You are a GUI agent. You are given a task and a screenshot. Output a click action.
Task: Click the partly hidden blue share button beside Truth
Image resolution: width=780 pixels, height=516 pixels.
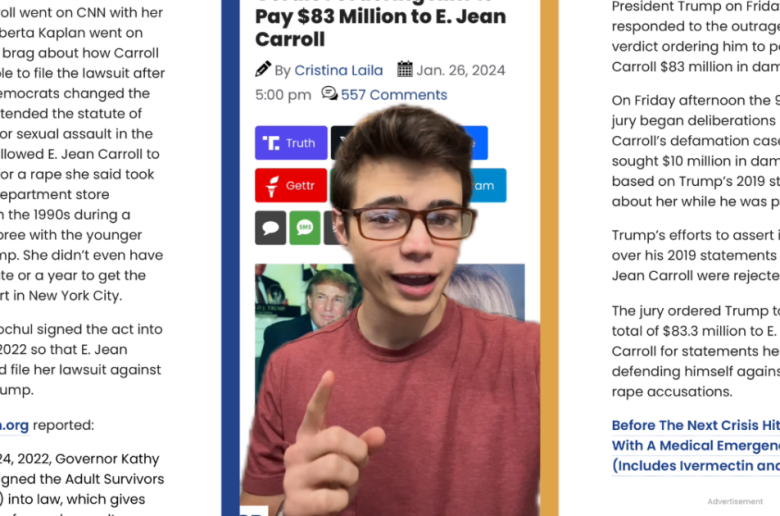(478, 143)
